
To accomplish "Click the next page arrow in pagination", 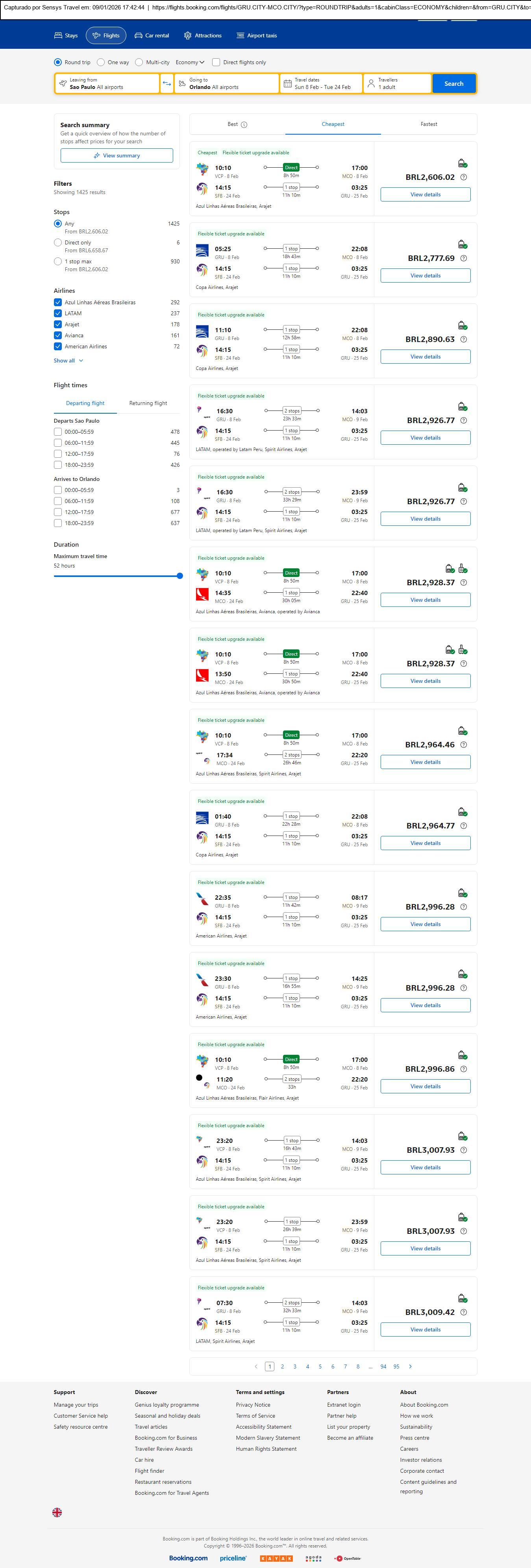I will tap(411, 1366).
